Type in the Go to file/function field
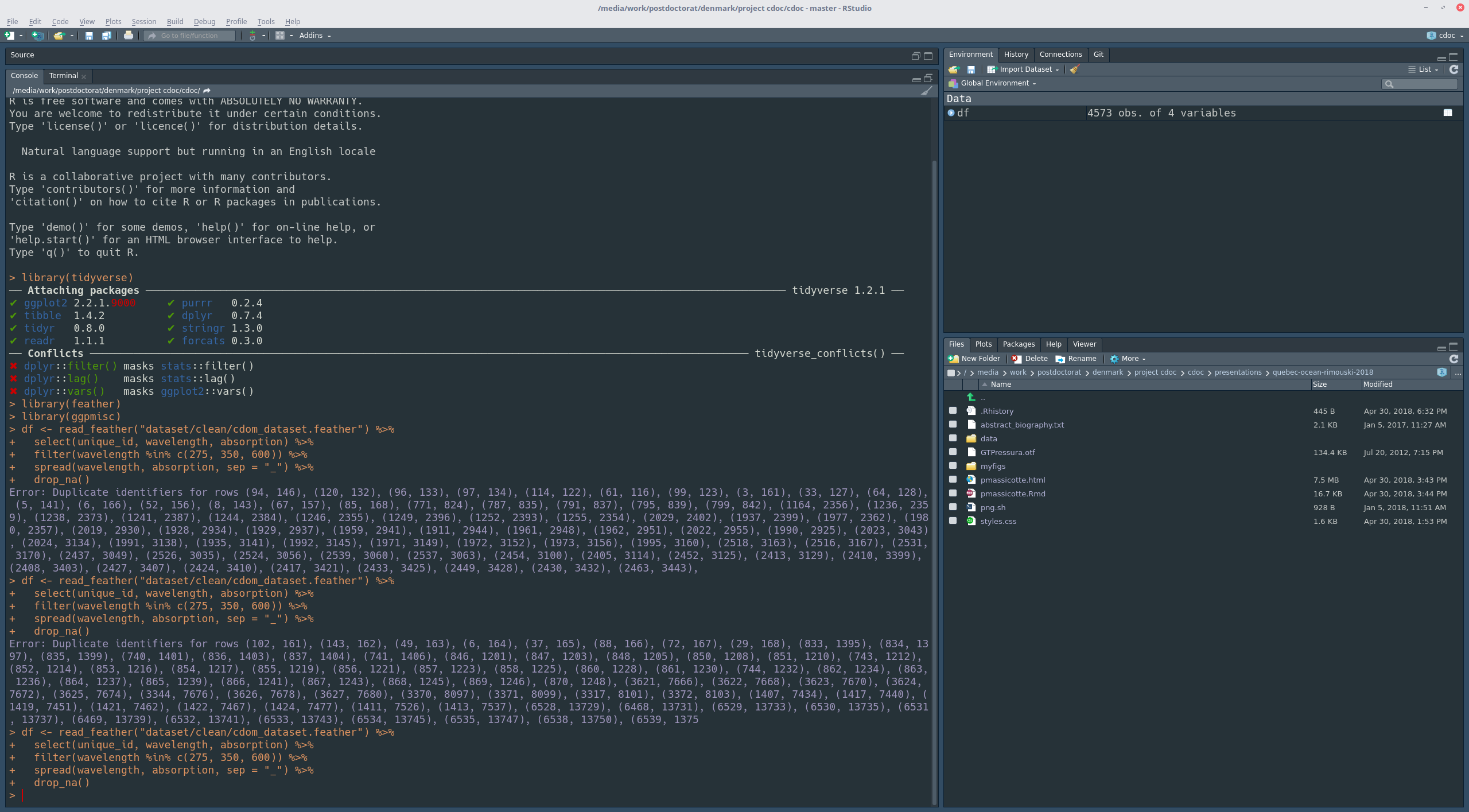Viewport: 1469px width, 812px height. pyautogui.click(x=189, y=35)
